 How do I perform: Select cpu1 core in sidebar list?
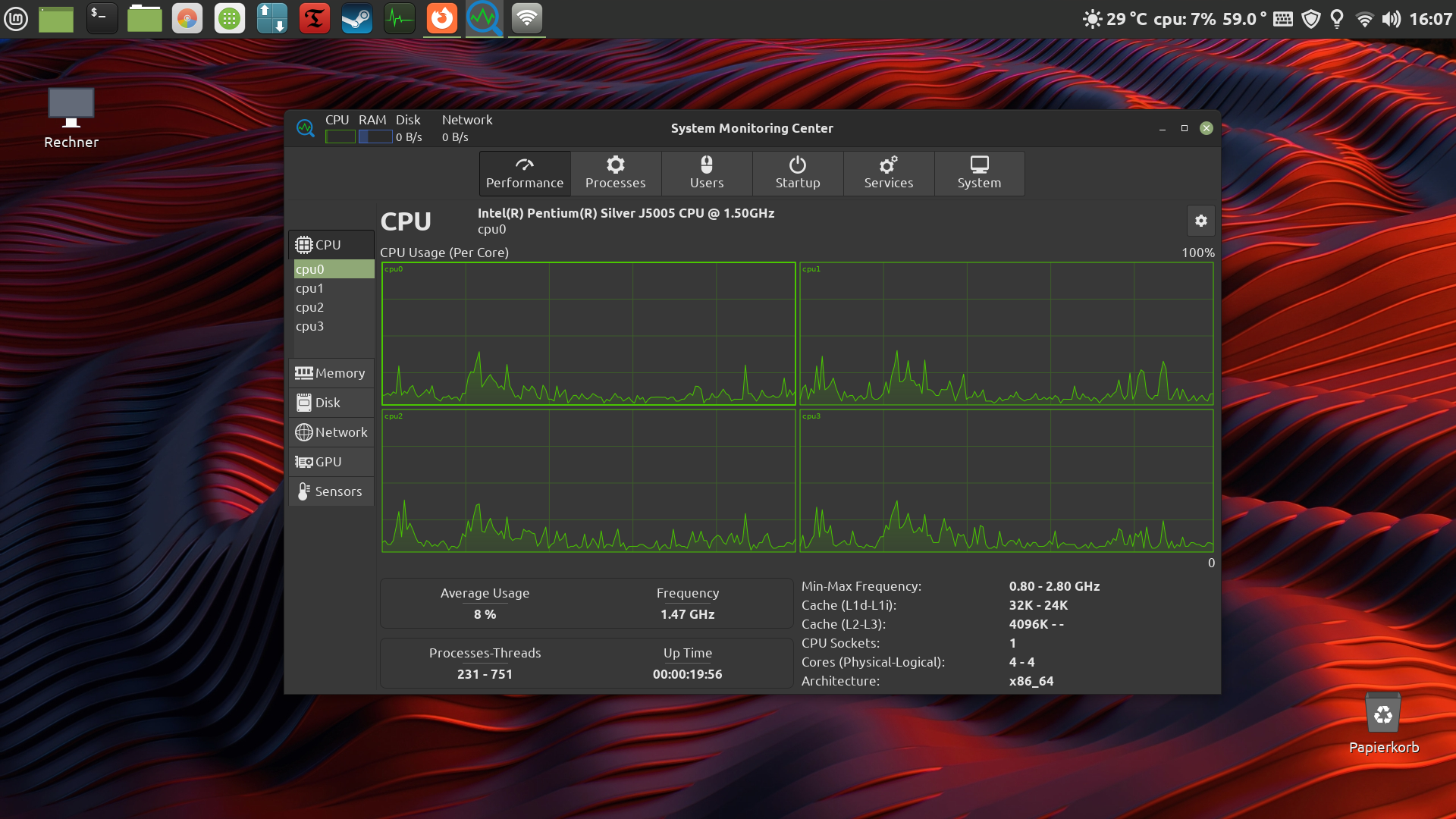pyautogui.click(x=334, y=288)
